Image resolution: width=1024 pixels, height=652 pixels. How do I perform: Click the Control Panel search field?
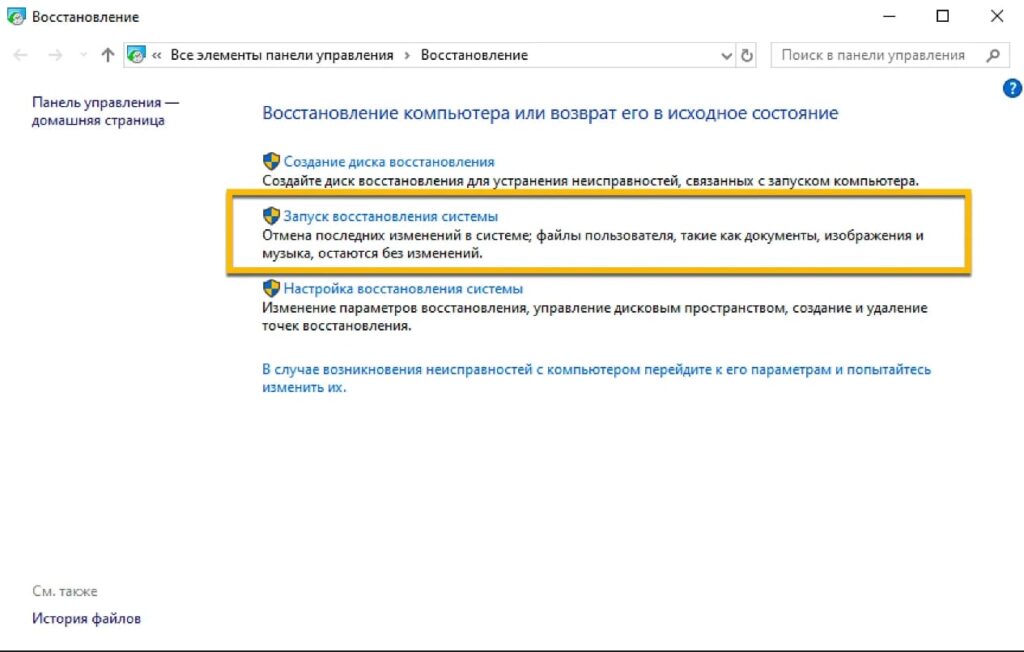tap(889, 56)
